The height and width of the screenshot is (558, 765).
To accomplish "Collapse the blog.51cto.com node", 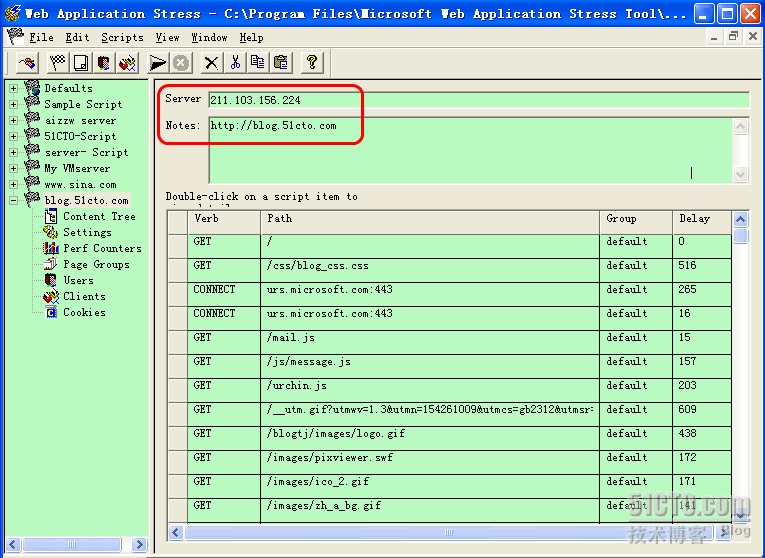I will click(13, 200).
